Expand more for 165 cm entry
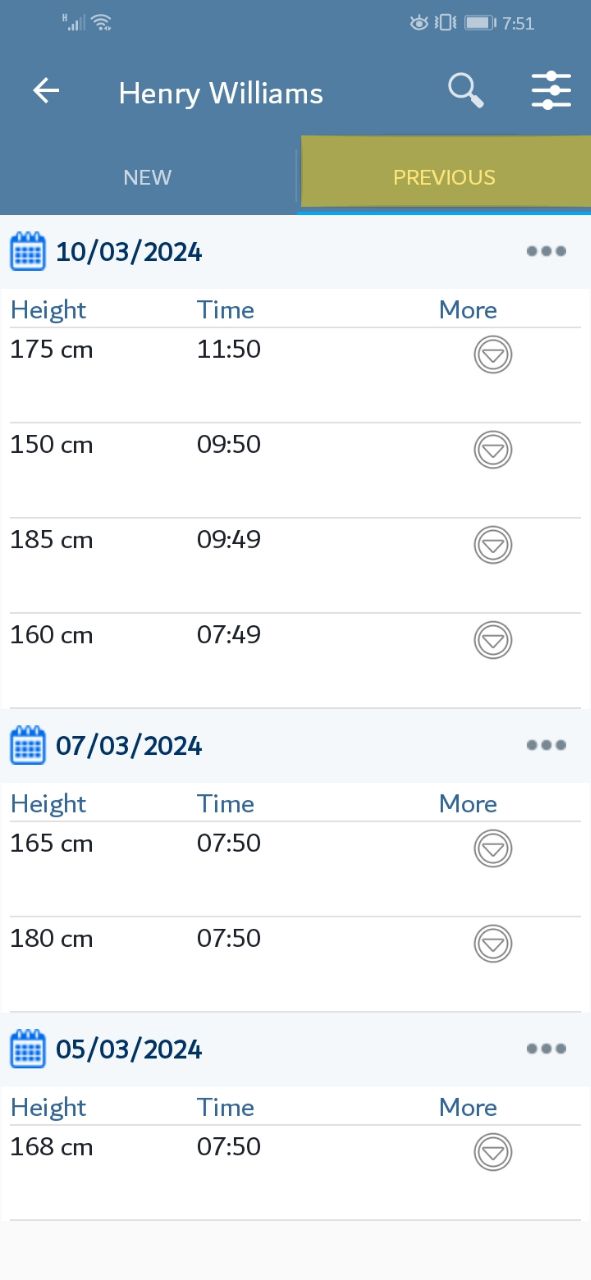591x1280 pixels. [493, 848]
